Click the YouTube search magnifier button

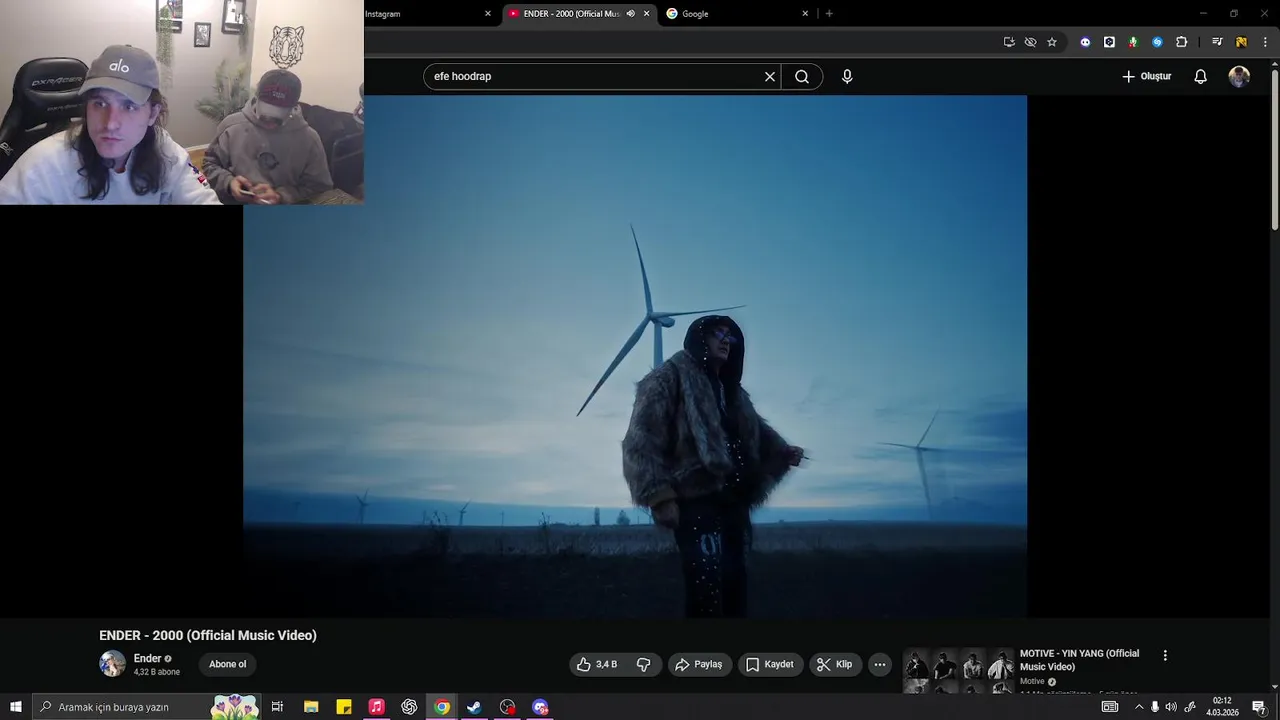coord(802,77)
